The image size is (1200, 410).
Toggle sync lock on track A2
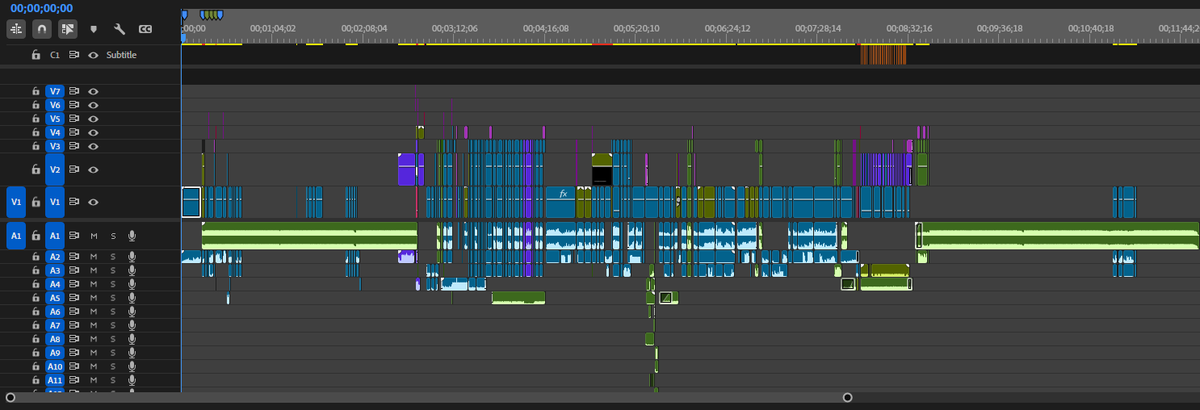point(74,257)
